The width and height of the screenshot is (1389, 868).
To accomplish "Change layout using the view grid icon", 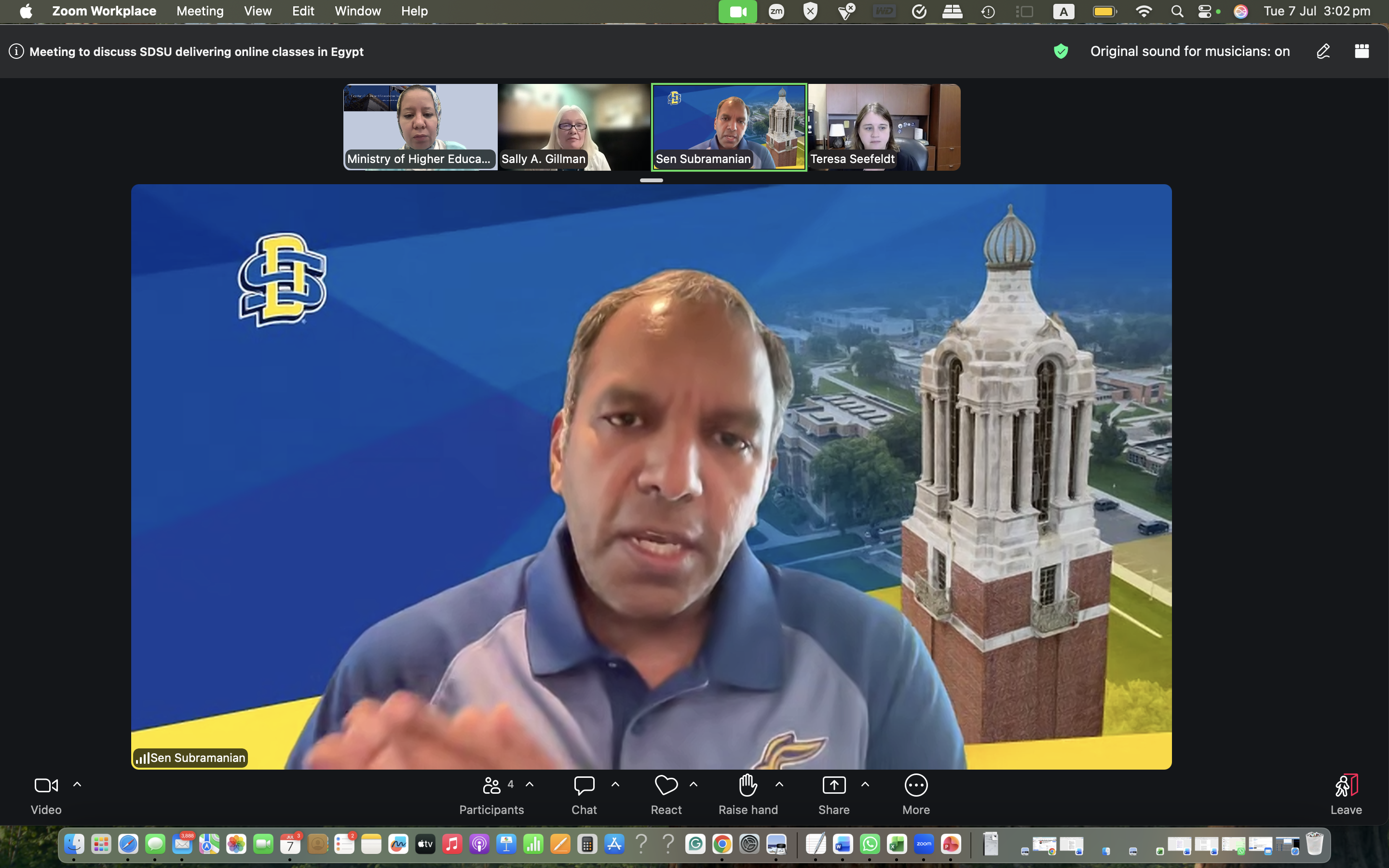I will pos(1362,51).
